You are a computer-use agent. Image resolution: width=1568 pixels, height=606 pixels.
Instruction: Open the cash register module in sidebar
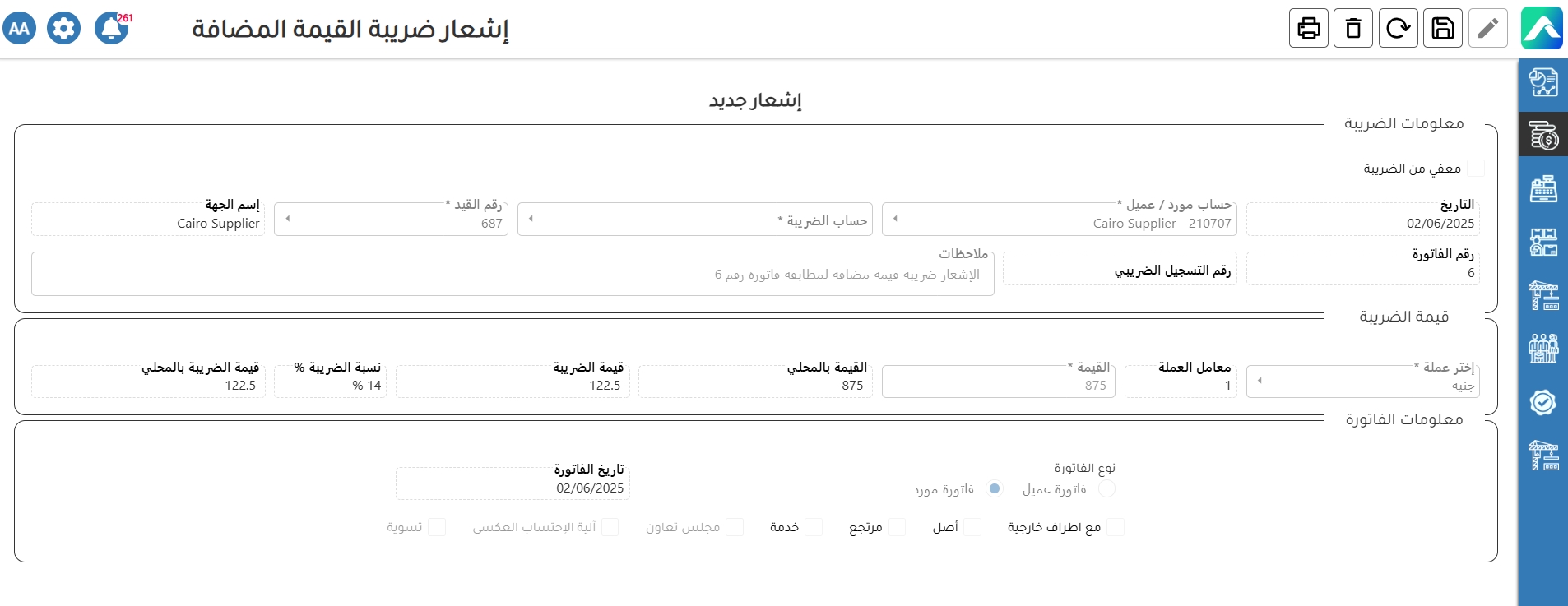[x=1542, y=189]
